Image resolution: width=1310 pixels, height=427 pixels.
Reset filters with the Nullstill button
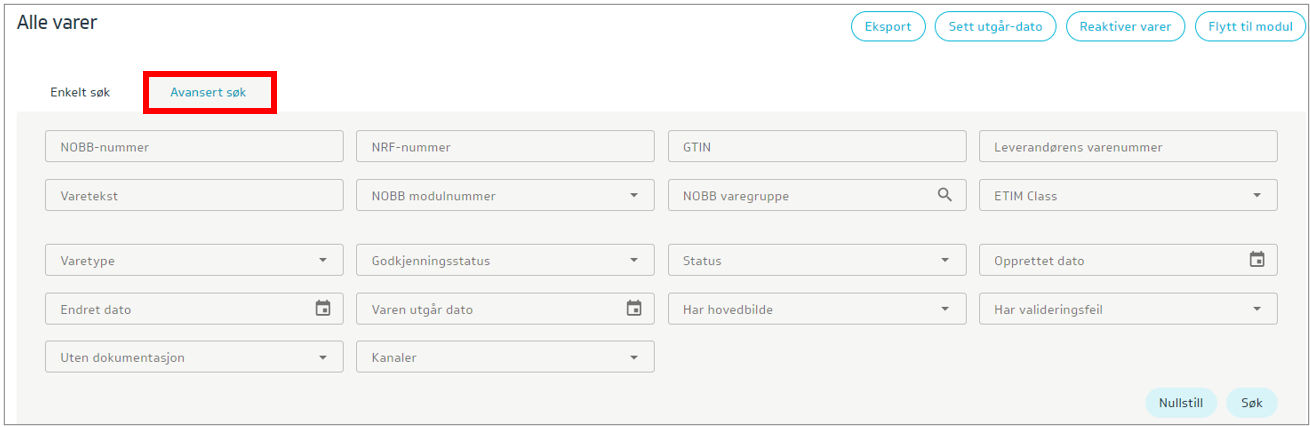click(x=1180, y=402)
